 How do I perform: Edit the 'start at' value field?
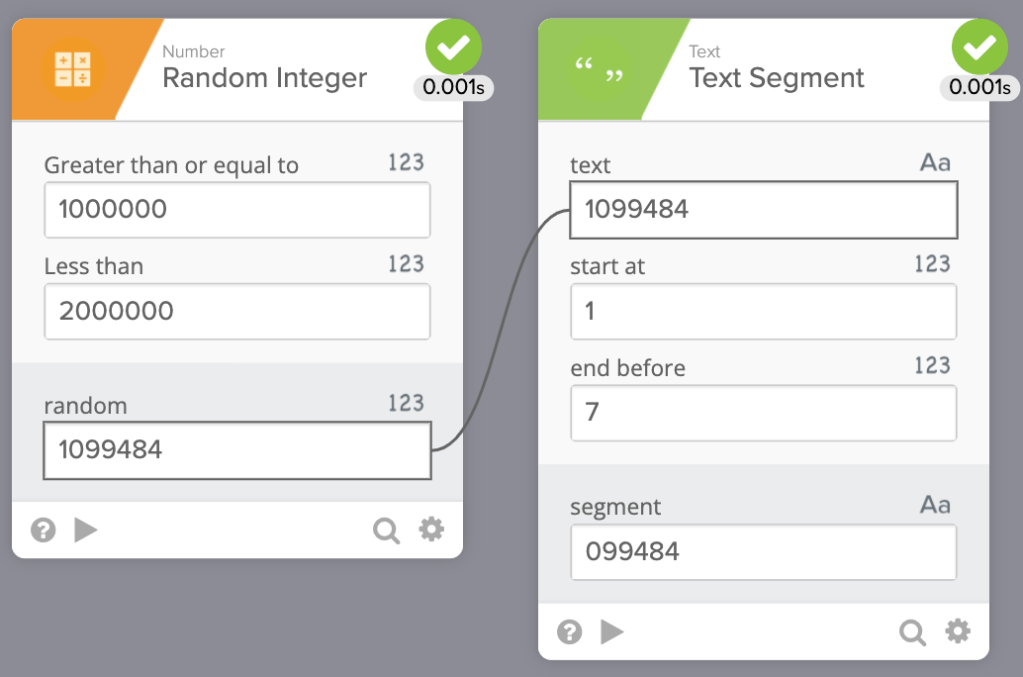click(763, 311)
